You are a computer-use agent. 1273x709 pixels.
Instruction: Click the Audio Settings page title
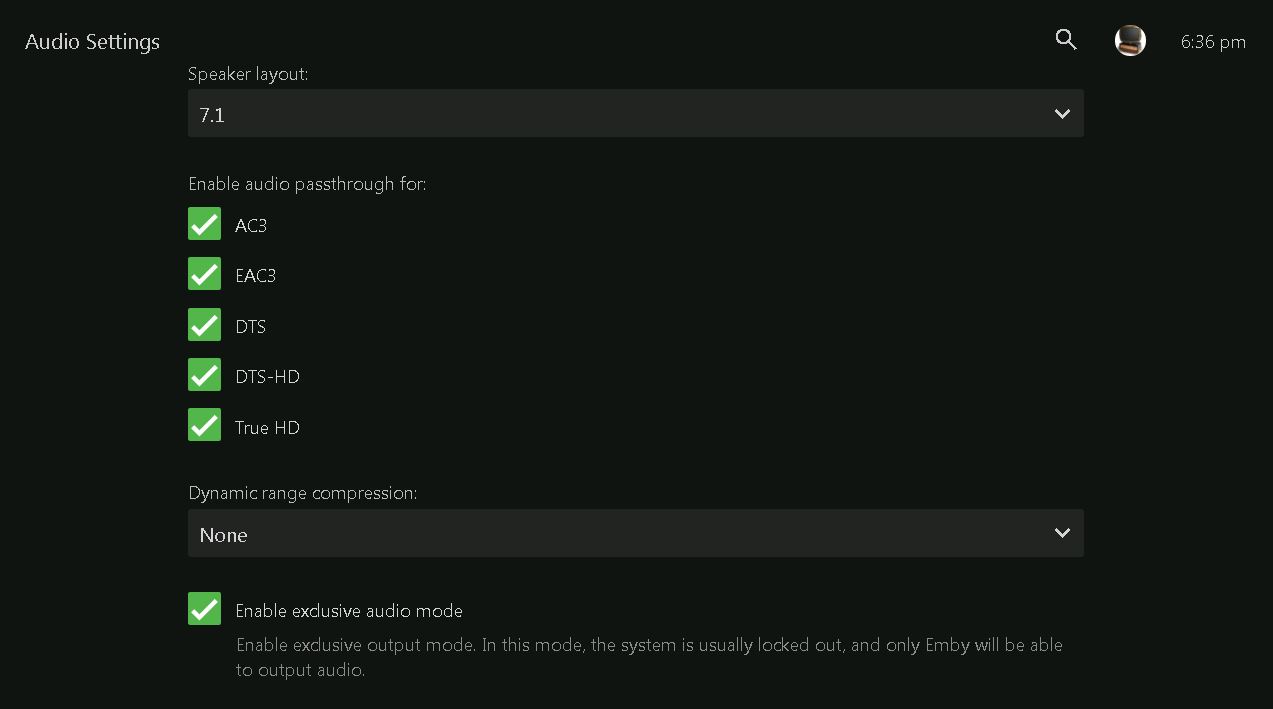[92, 42]
